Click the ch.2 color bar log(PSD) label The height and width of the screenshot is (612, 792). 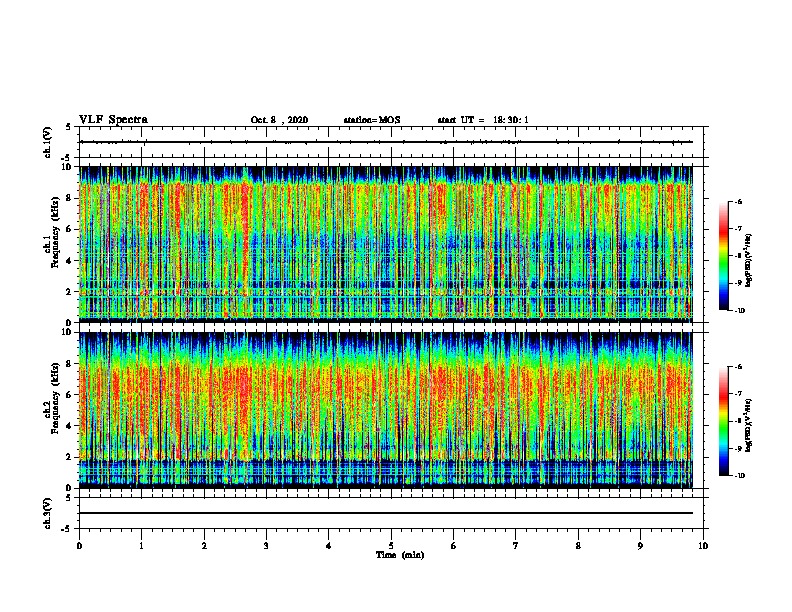tap(749, 425)
